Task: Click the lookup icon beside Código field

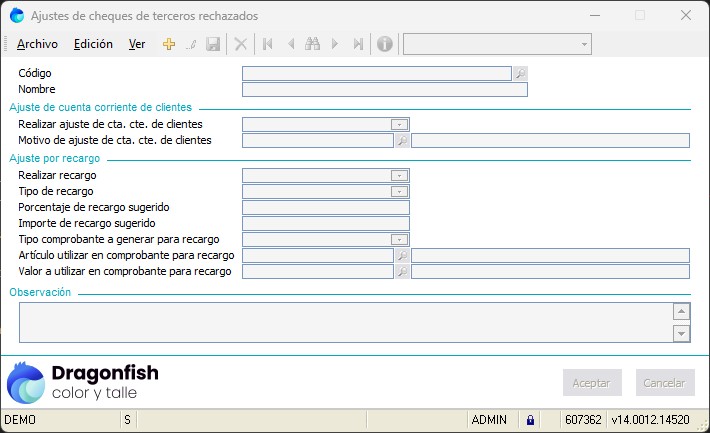Action: click(x=519, y=73)
